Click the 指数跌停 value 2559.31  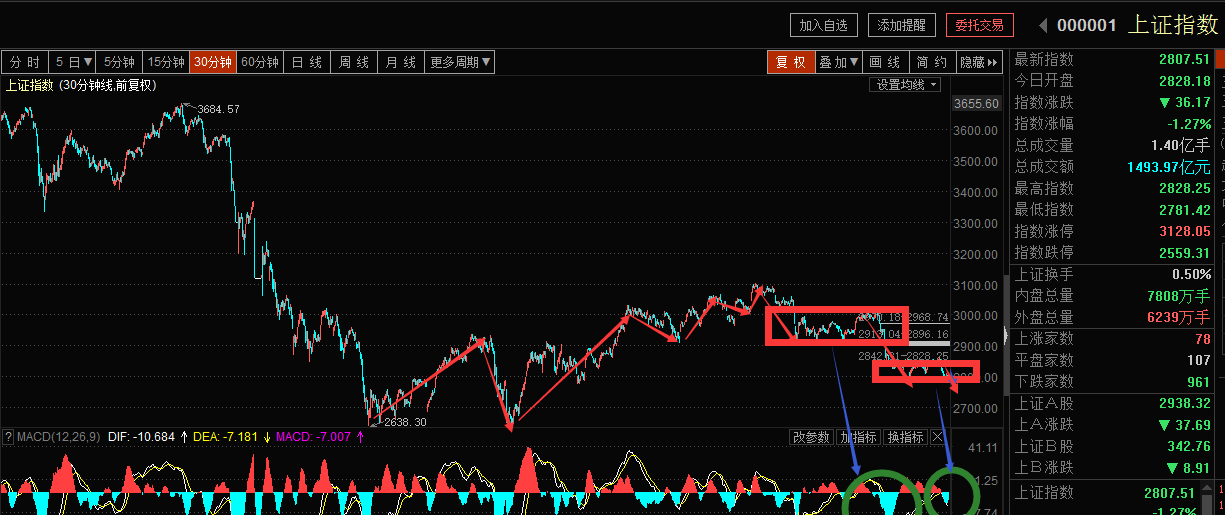1185,252
